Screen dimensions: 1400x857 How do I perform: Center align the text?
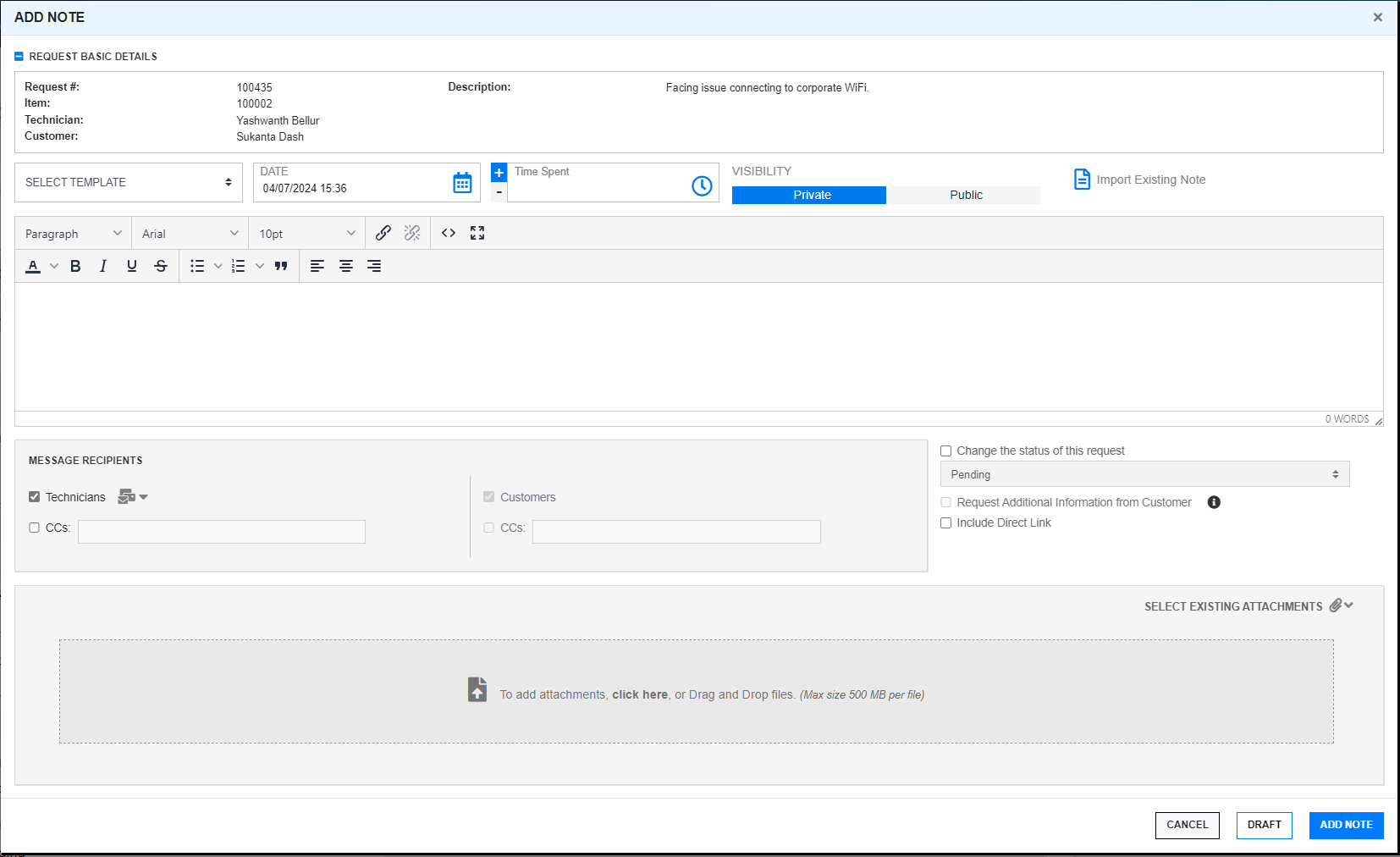[x=346, y=266]
